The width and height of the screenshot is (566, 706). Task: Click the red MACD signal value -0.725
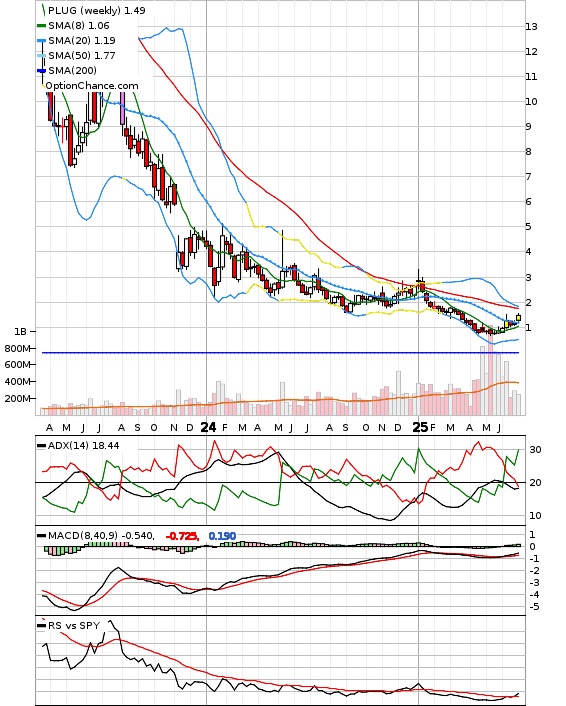(x=182, y=536)
